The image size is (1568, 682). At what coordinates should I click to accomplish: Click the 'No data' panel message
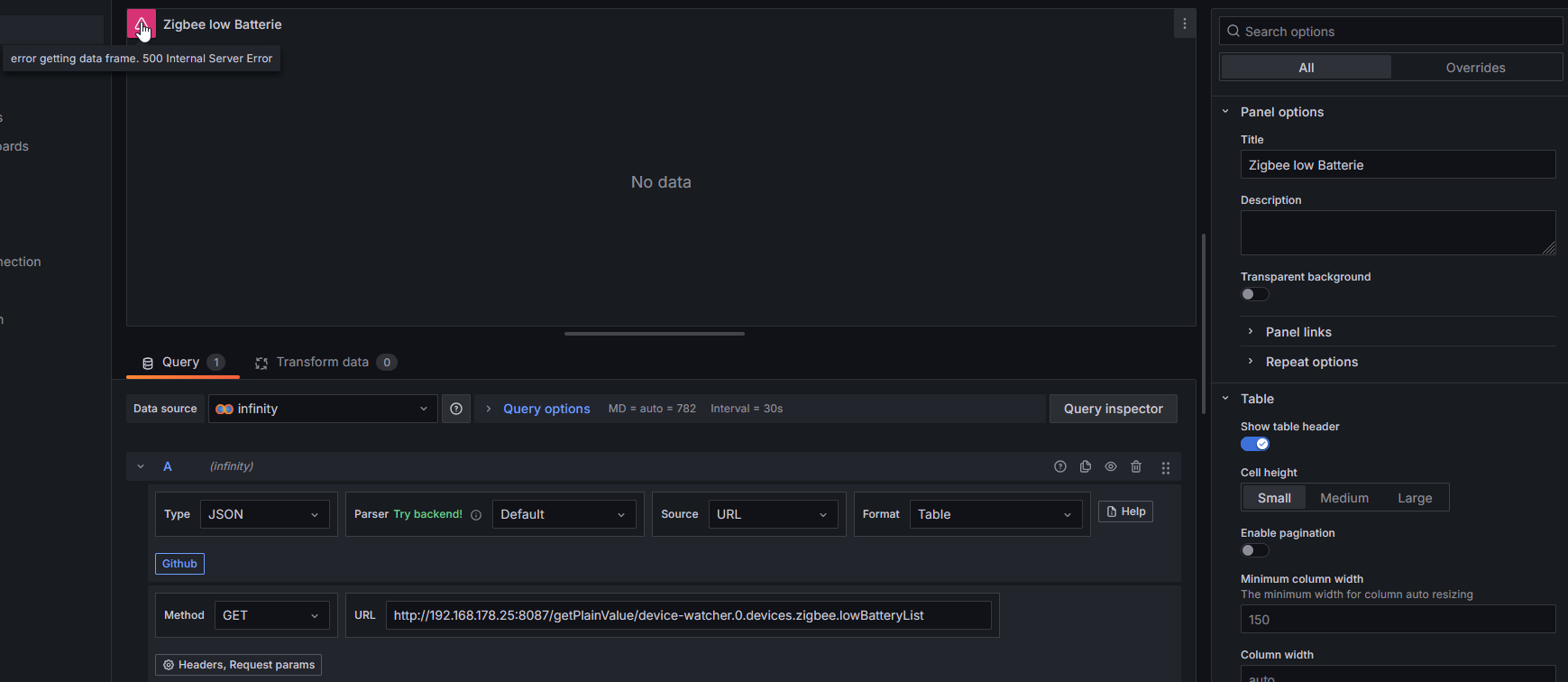tap(661, 182)
